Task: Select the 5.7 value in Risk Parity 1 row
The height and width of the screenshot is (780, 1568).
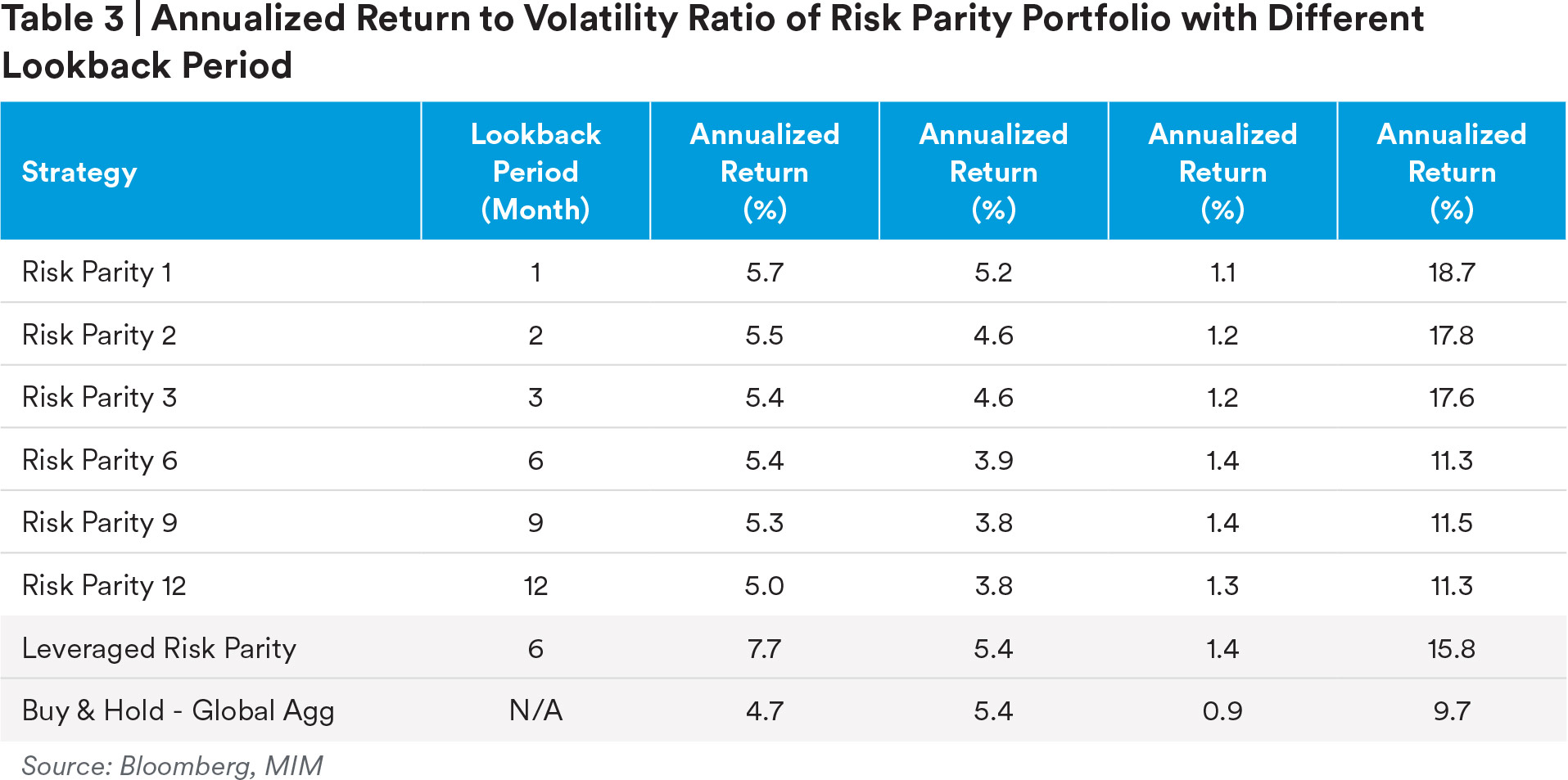Action: 764,272
